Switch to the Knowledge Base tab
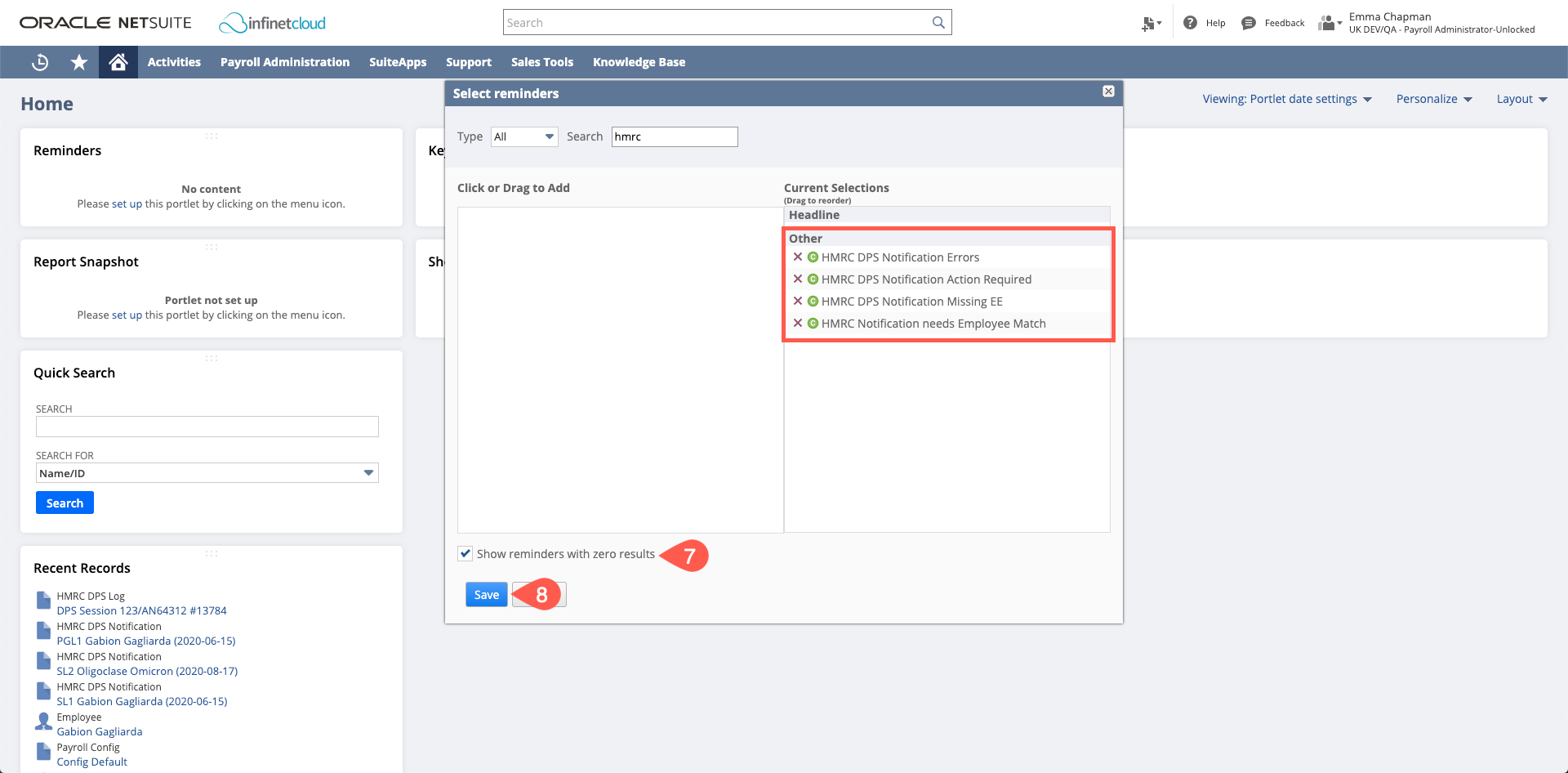The height and width of the screenshot is (773, 1568). 639,62
